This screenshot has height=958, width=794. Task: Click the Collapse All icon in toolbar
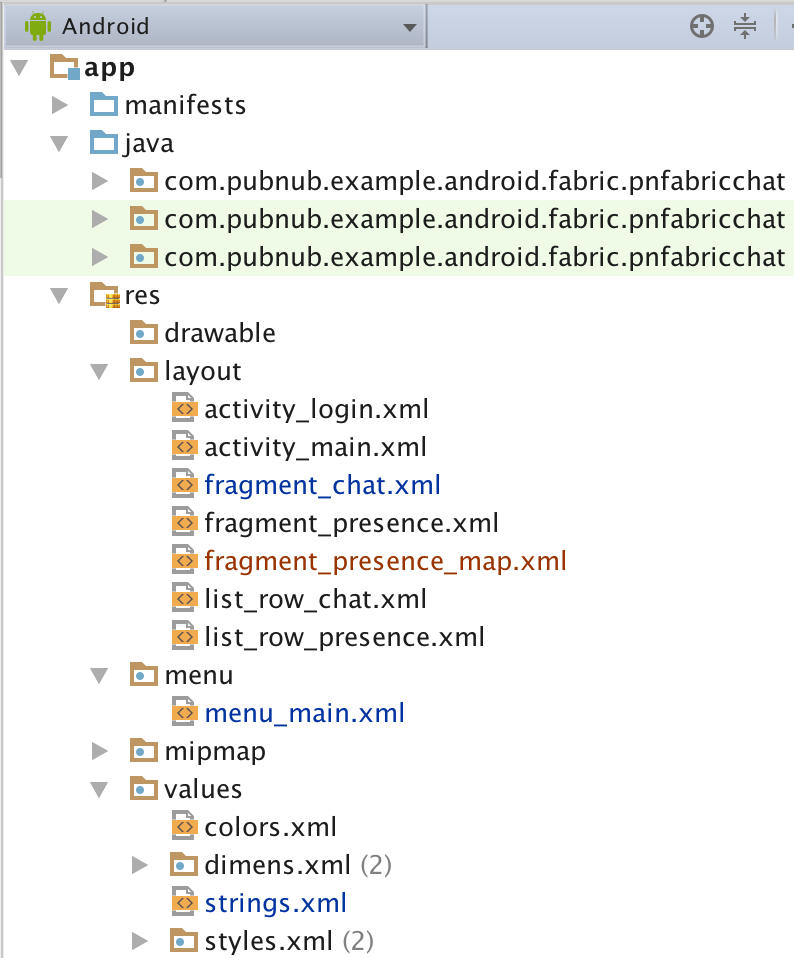(x=746, y=25)
